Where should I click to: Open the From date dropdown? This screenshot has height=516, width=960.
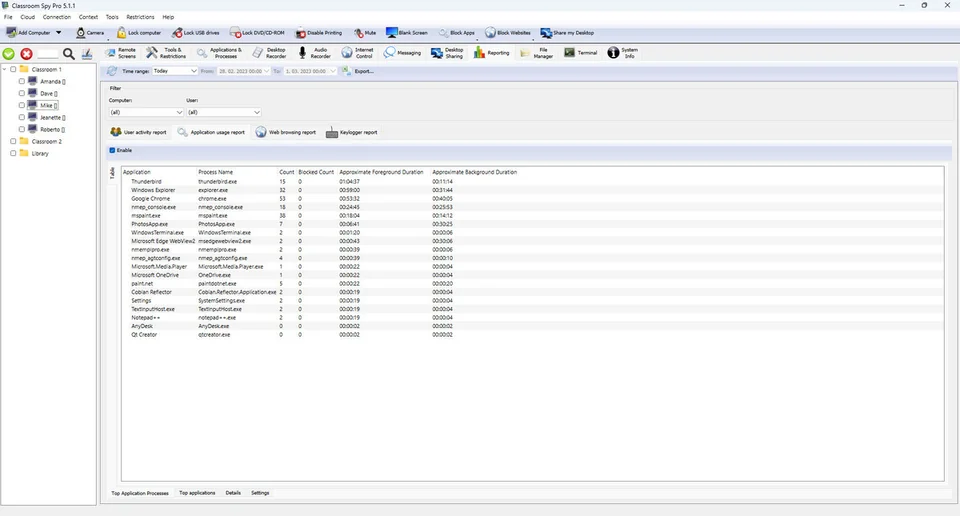(266, 71)
